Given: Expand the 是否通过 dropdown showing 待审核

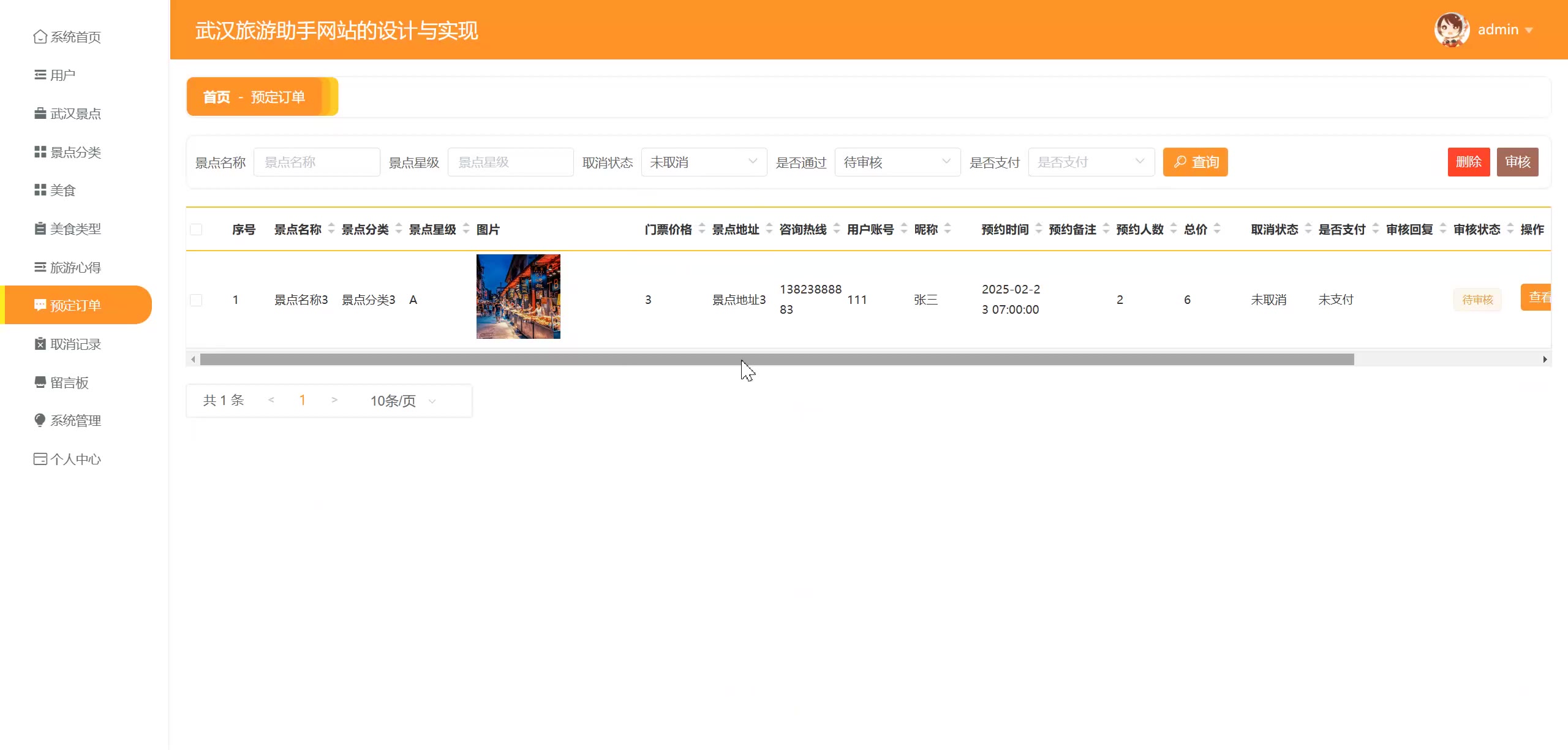Looking at the screenshot, I should click(x=897, y=162).
